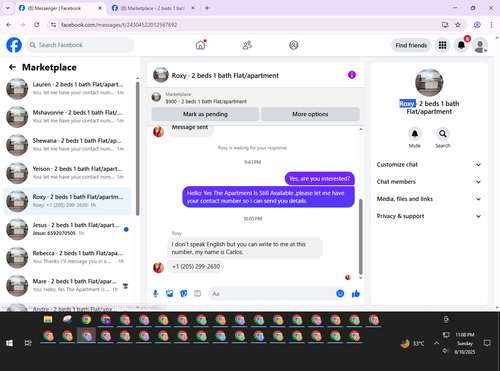Click Roxy's large profile thumbnail
The width and height of the screenshot is (500, 371).
tap(429, 83)
